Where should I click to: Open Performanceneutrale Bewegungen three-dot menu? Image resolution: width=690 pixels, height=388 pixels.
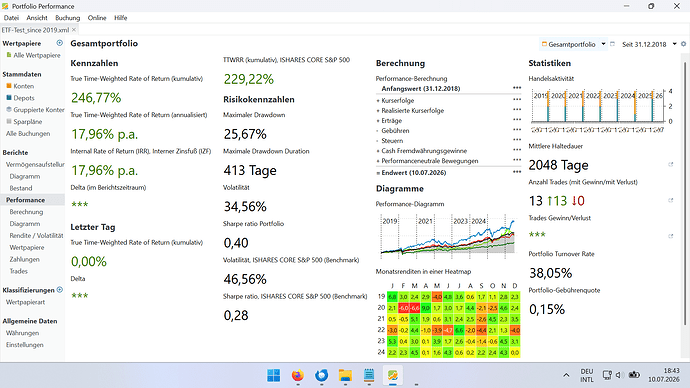(x=517, y=161)
